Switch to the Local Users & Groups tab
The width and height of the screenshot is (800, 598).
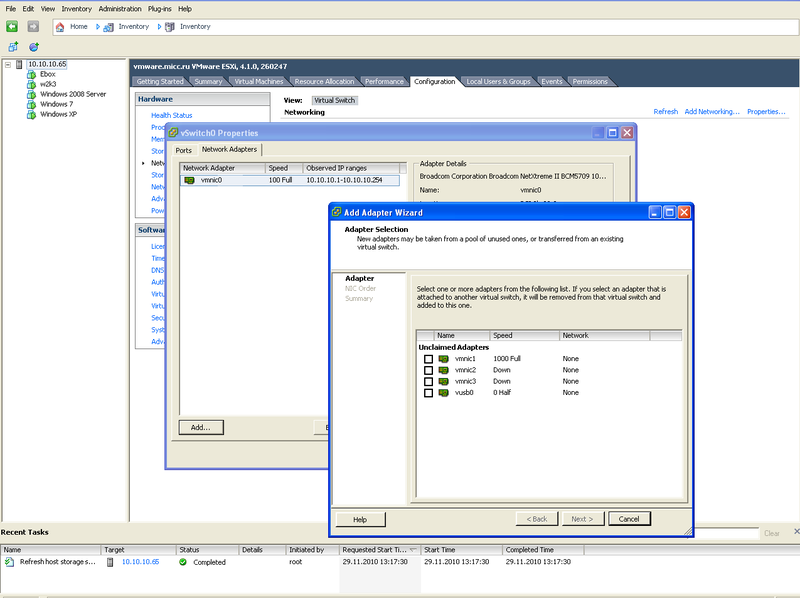pyautogui.click(x=498, y=82)
